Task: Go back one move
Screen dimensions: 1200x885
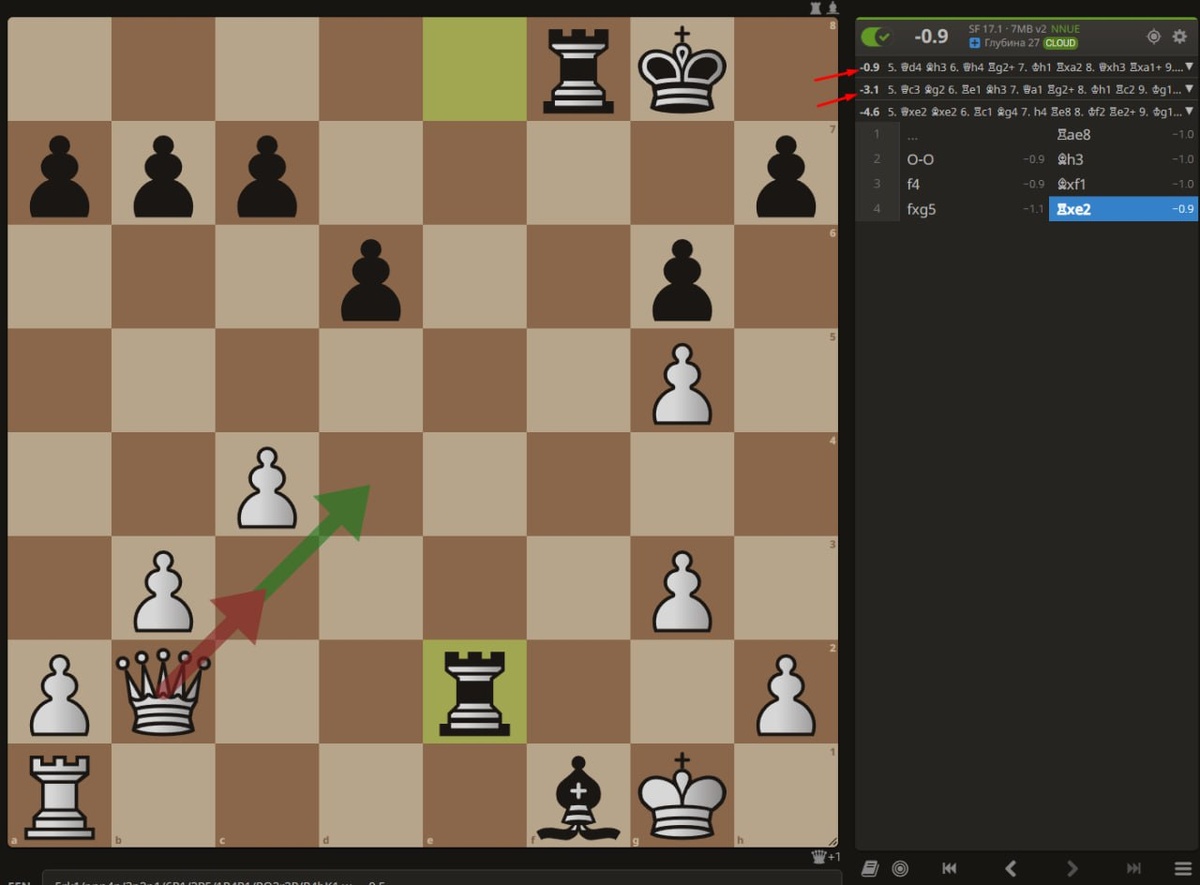Action: (1010, 869)
